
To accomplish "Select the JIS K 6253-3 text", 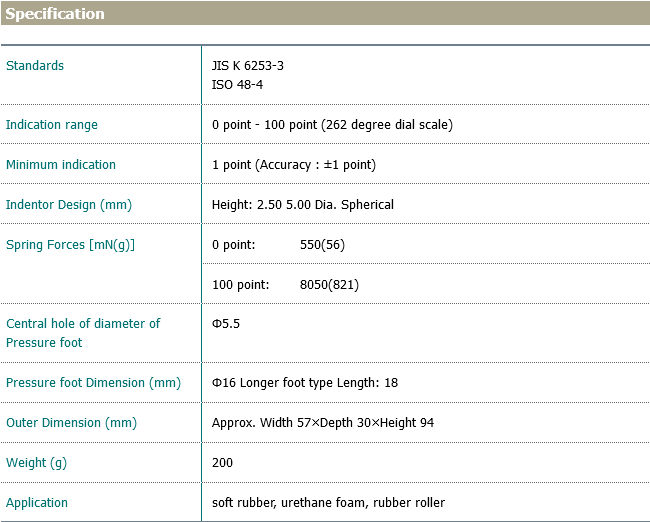I will pos(248,66).
